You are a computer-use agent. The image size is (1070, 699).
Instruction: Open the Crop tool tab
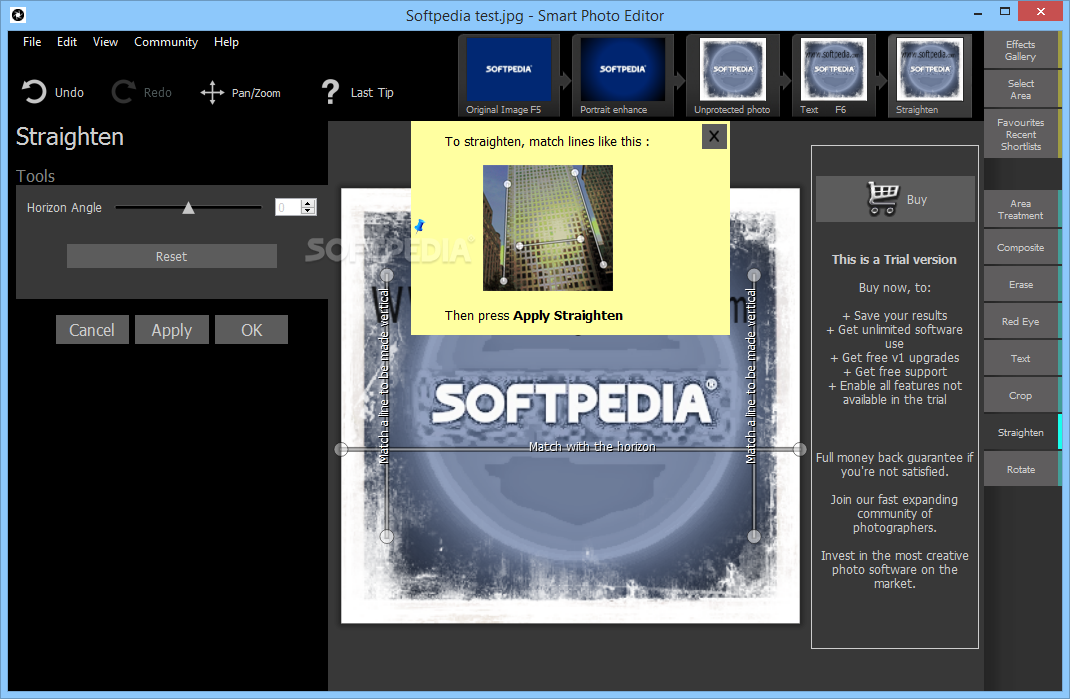[x=1022, y=395]
